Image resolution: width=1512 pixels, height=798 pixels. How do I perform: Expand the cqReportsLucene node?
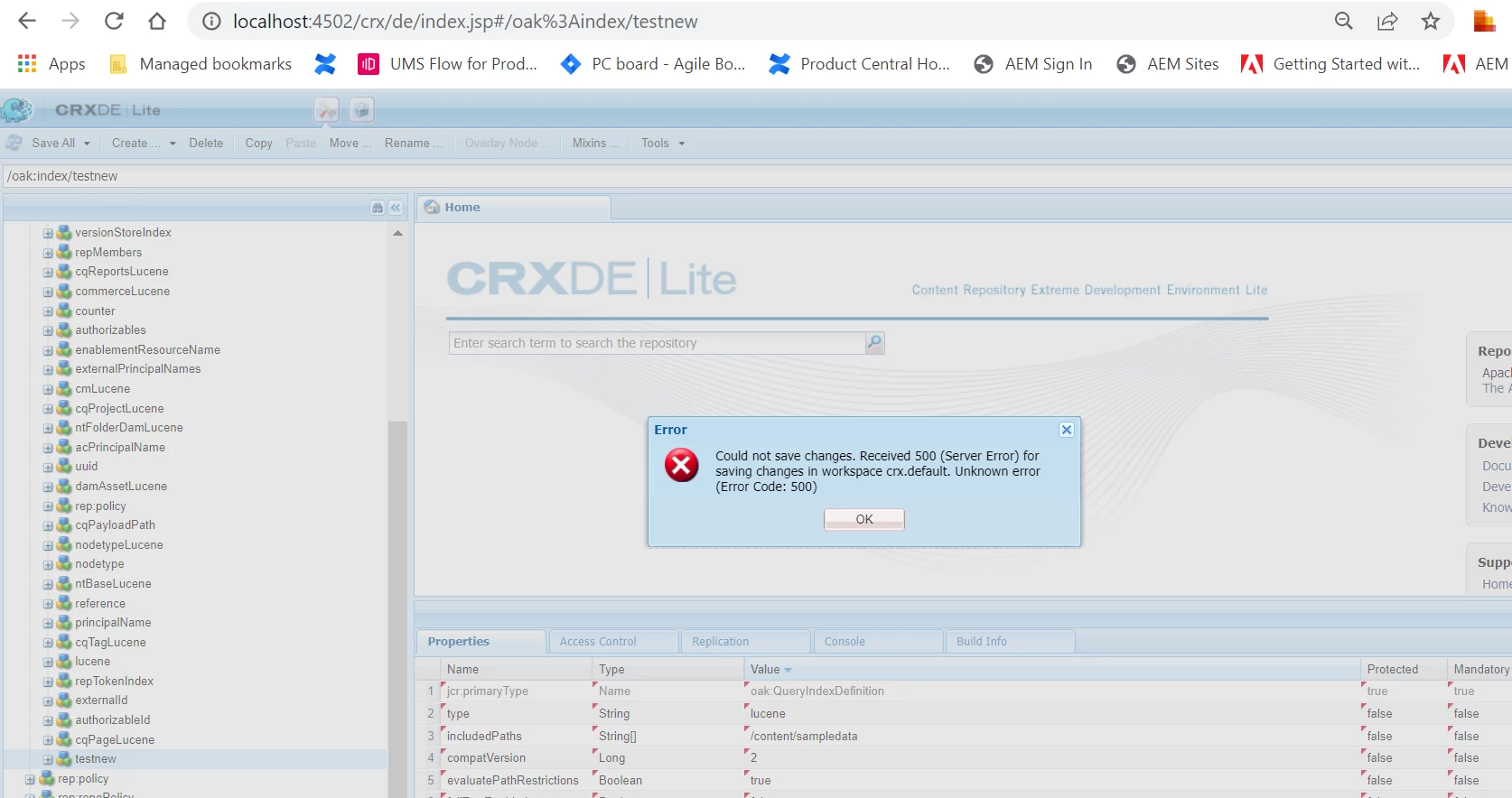coord(48,272)
